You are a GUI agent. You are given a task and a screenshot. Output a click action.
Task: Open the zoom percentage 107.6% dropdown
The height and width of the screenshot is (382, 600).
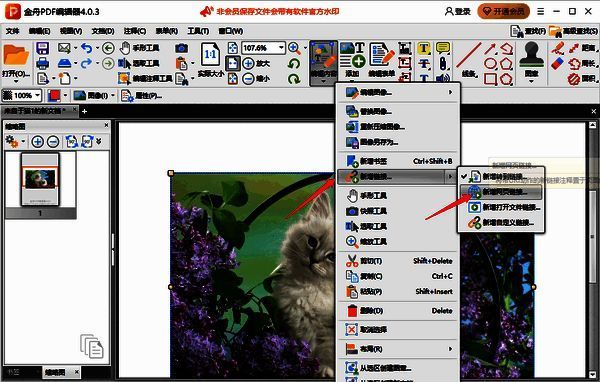coord(281,48)
